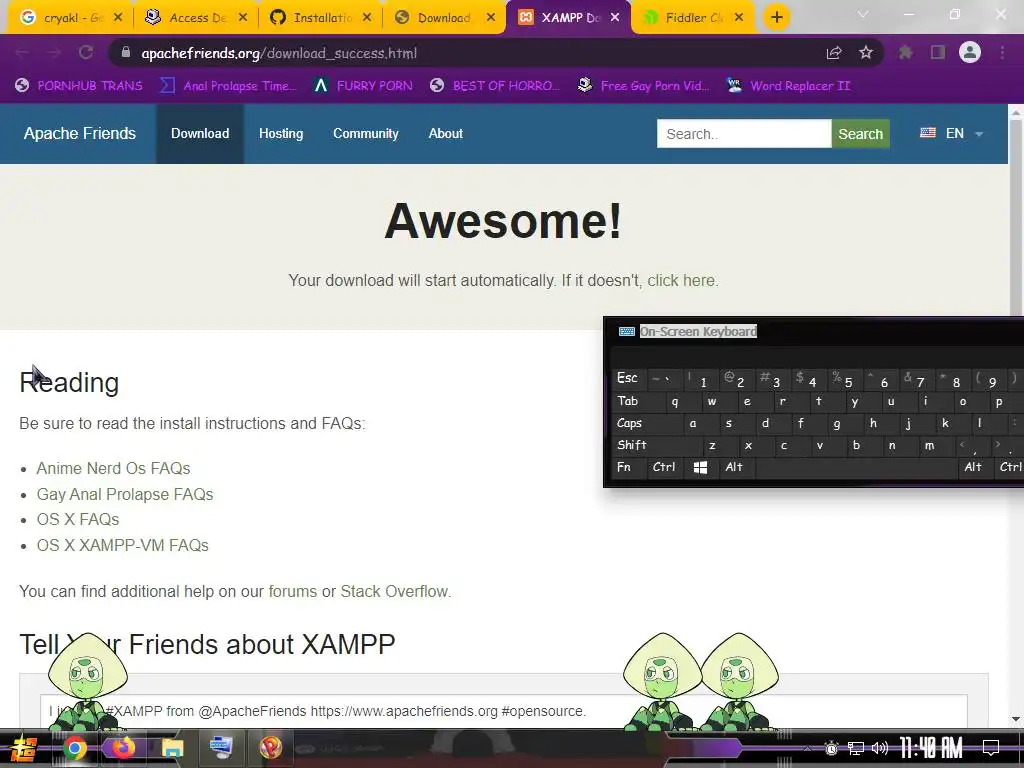
Task: Show hidden system tray icons
Action: (807, 748)
